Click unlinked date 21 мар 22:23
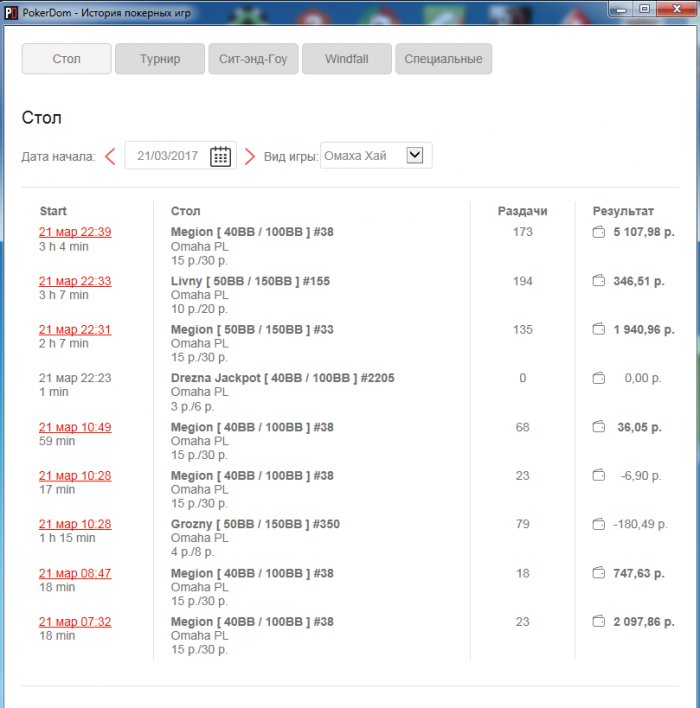The image size is (700, 708). [x=75, y=378]
